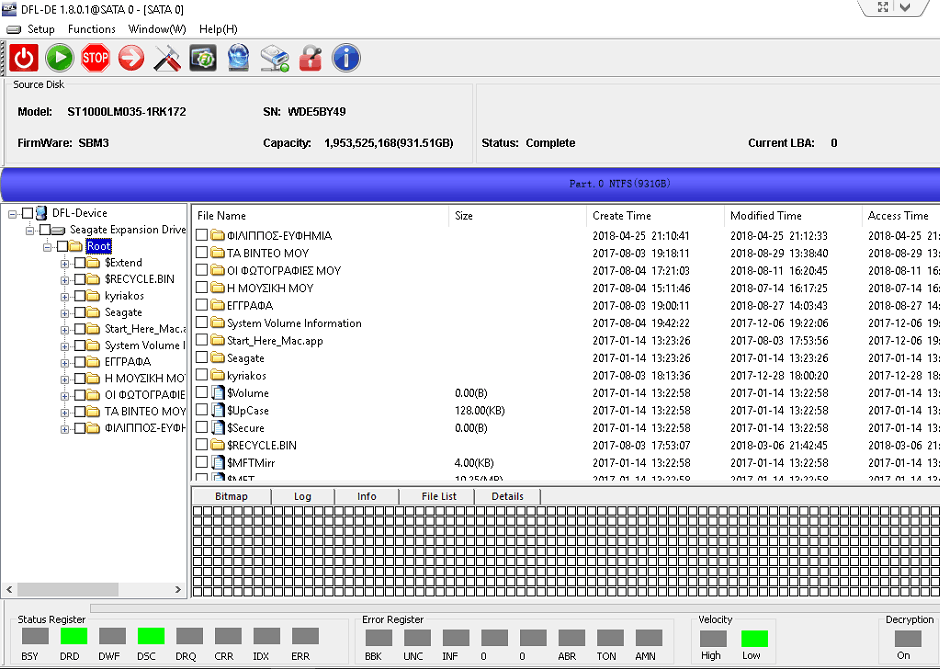Collapse the DFL-Device tree node

pyautogui.click(x=12, y=213)
